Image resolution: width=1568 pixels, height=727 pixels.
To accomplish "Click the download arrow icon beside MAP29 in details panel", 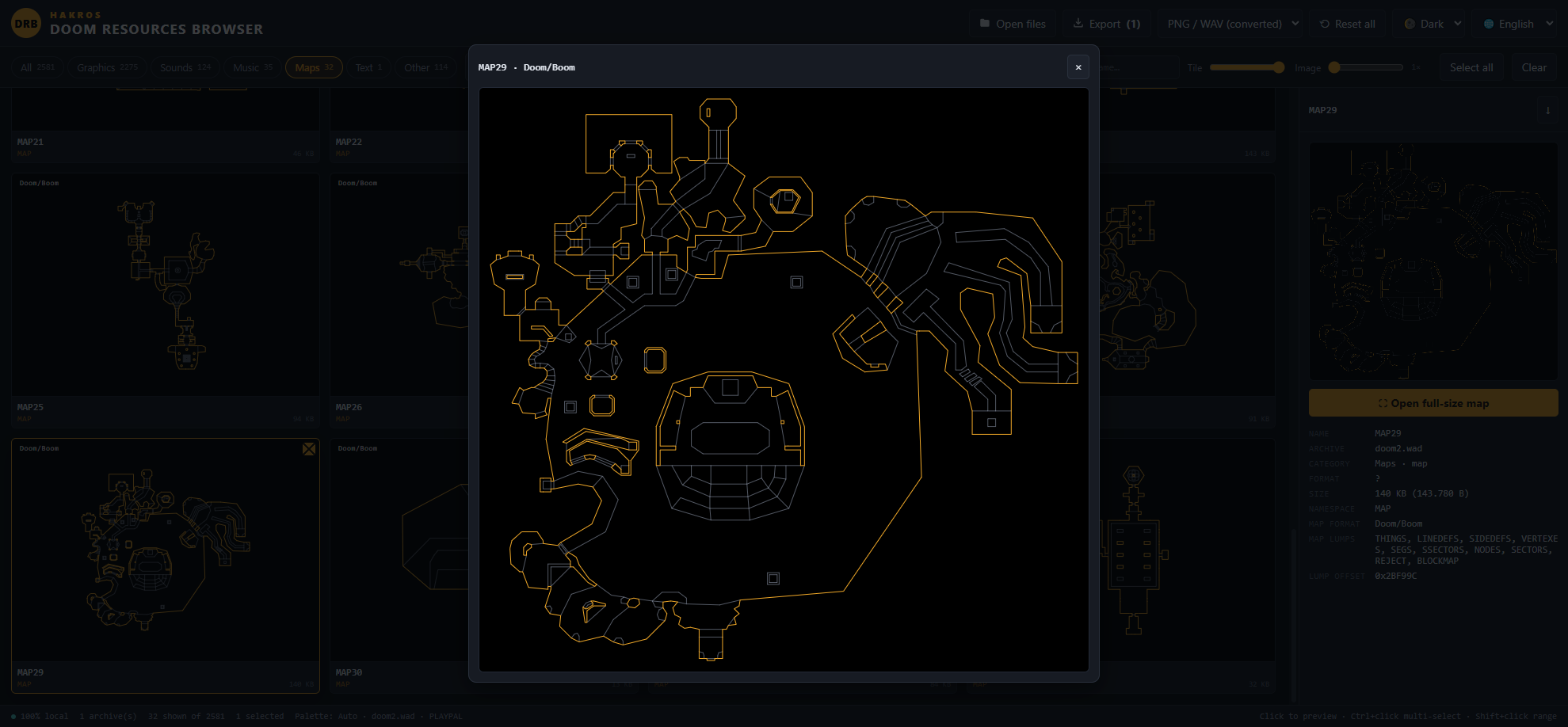I will tap(1547, 110).
